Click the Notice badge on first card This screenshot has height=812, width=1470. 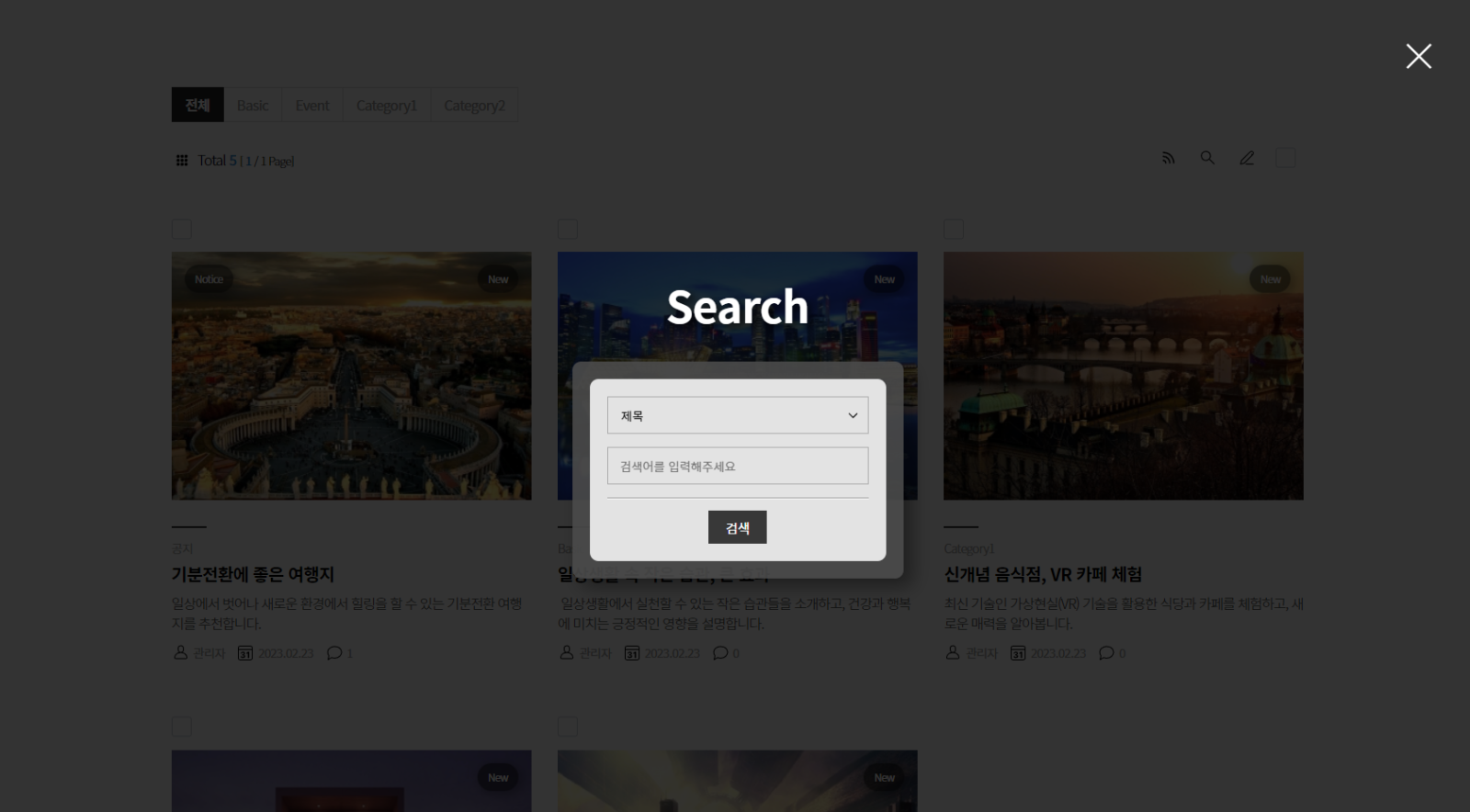click(209, 279)
